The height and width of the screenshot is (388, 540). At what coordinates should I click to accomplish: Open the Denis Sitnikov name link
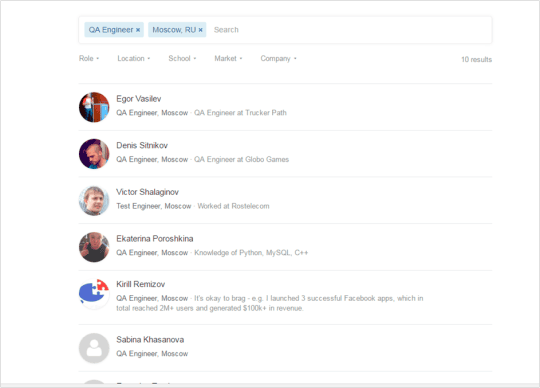click(x=142, y=145)
